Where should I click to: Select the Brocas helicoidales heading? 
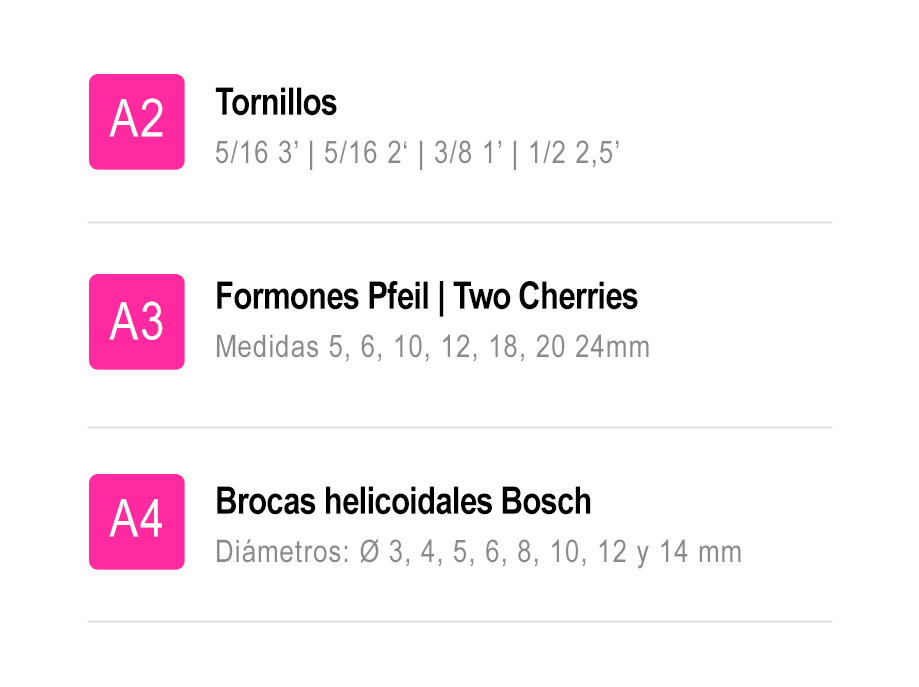point(403,501)
